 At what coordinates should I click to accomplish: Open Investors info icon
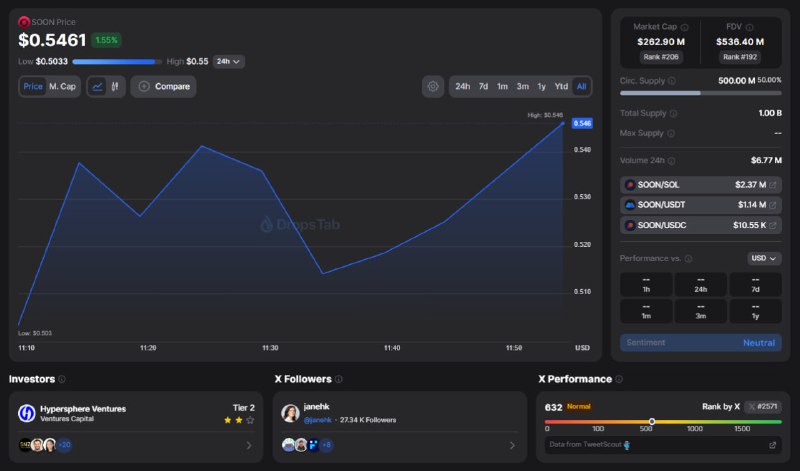tap(62, 379)
